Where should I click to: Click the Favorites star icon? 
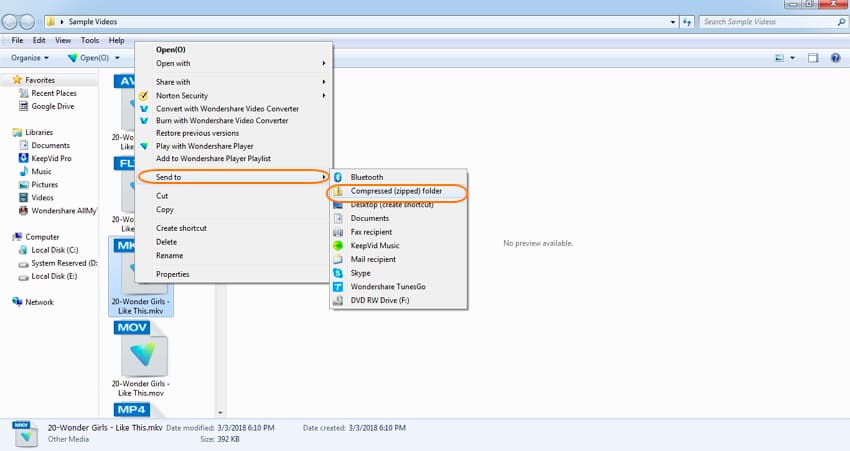click(17, 80)
